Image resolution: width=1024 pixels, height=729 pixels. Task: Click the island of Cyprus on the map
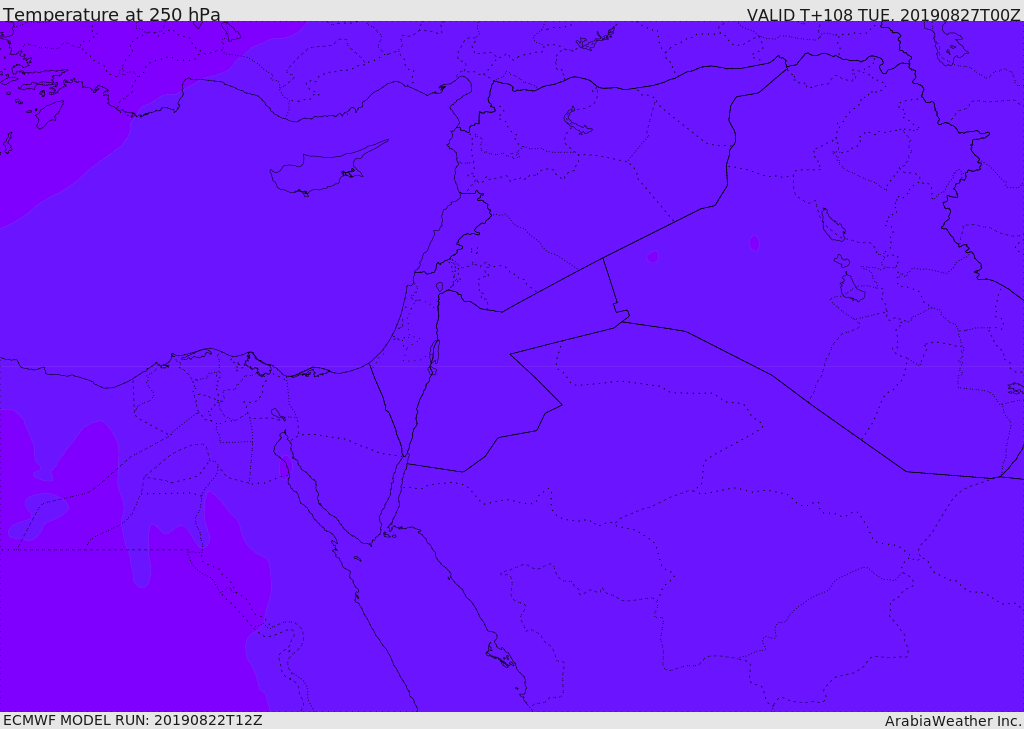[320, 170]
